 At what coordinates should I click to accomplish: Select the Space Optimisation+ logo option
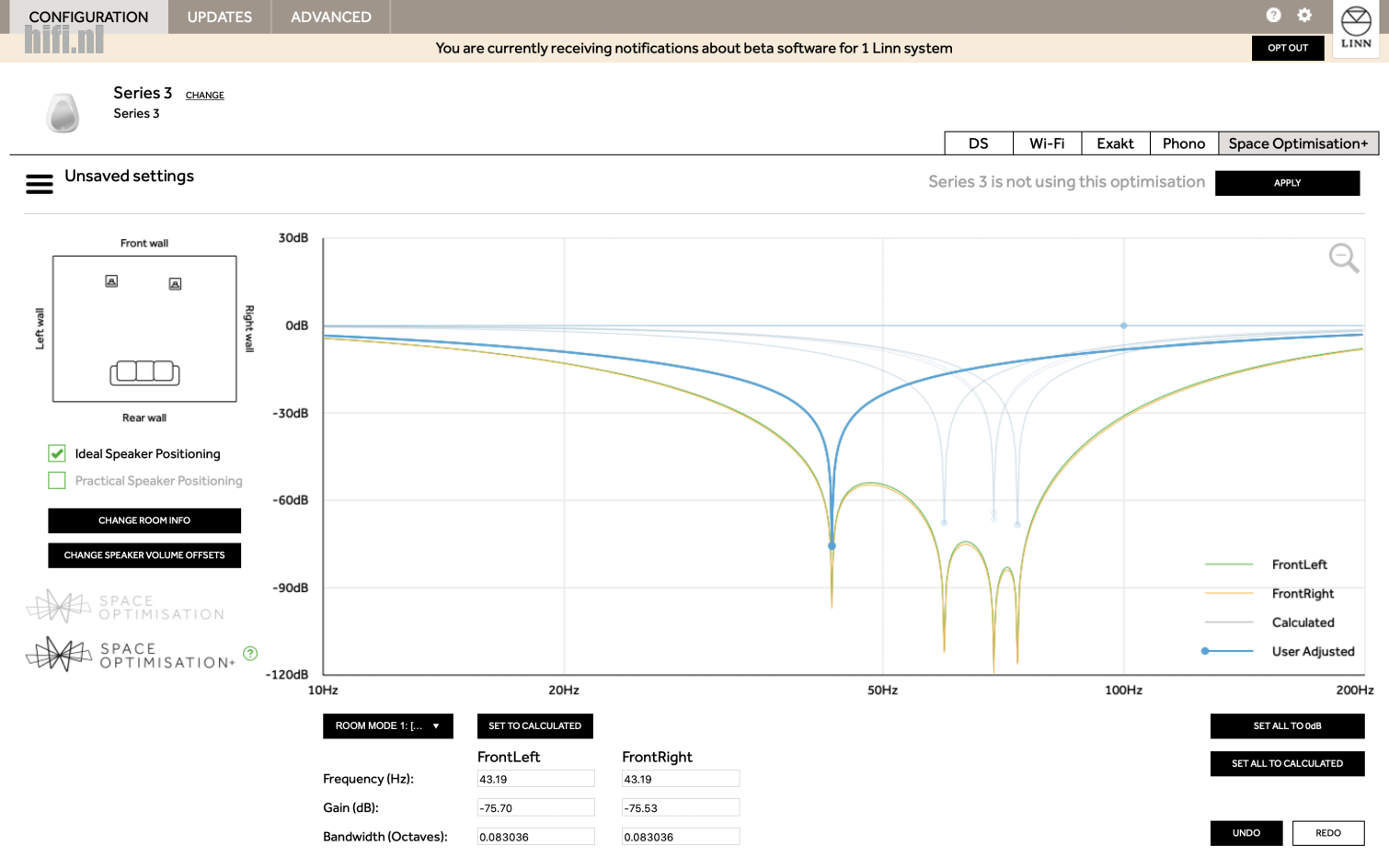[x=130, y=655]
